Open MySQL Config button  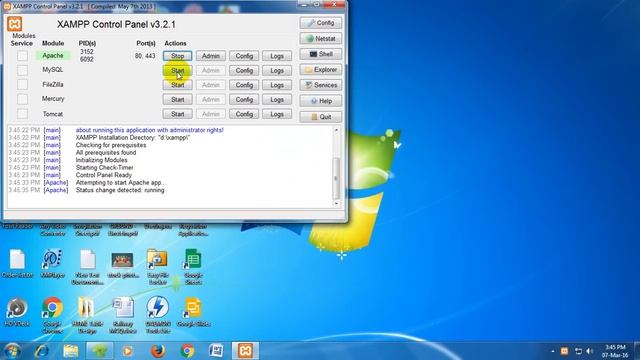pos(244,71)
